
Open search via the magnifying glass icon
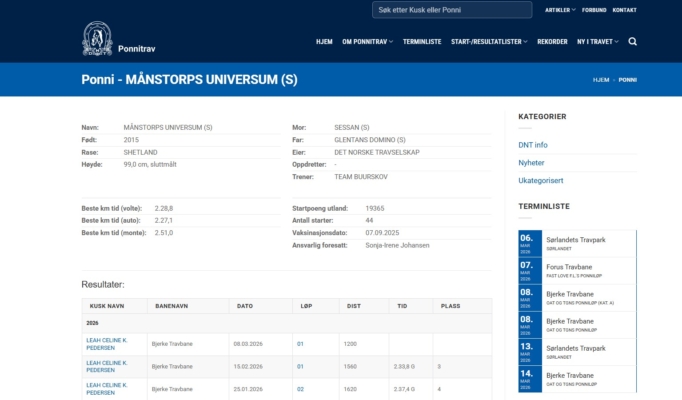632,42
